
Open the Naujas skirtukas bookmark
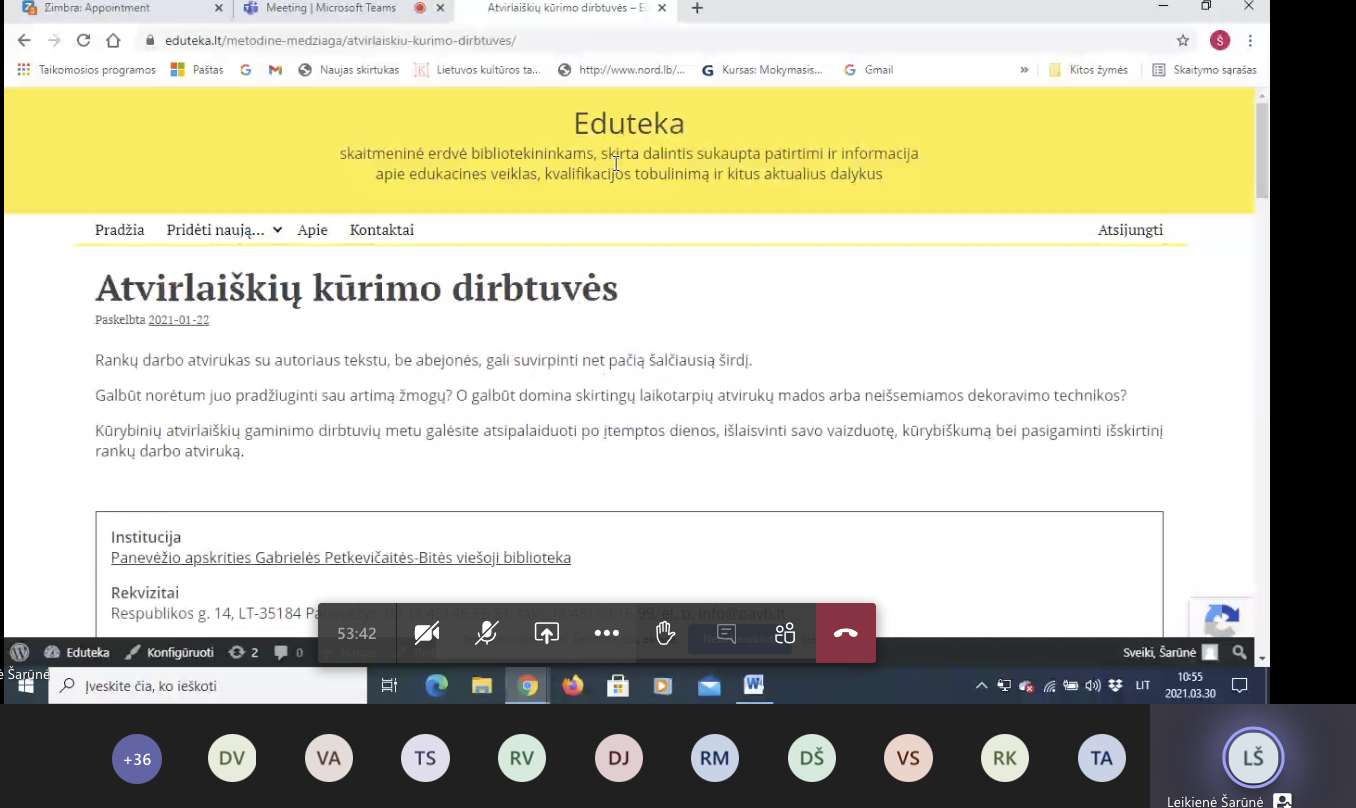[x=349, y=70]
